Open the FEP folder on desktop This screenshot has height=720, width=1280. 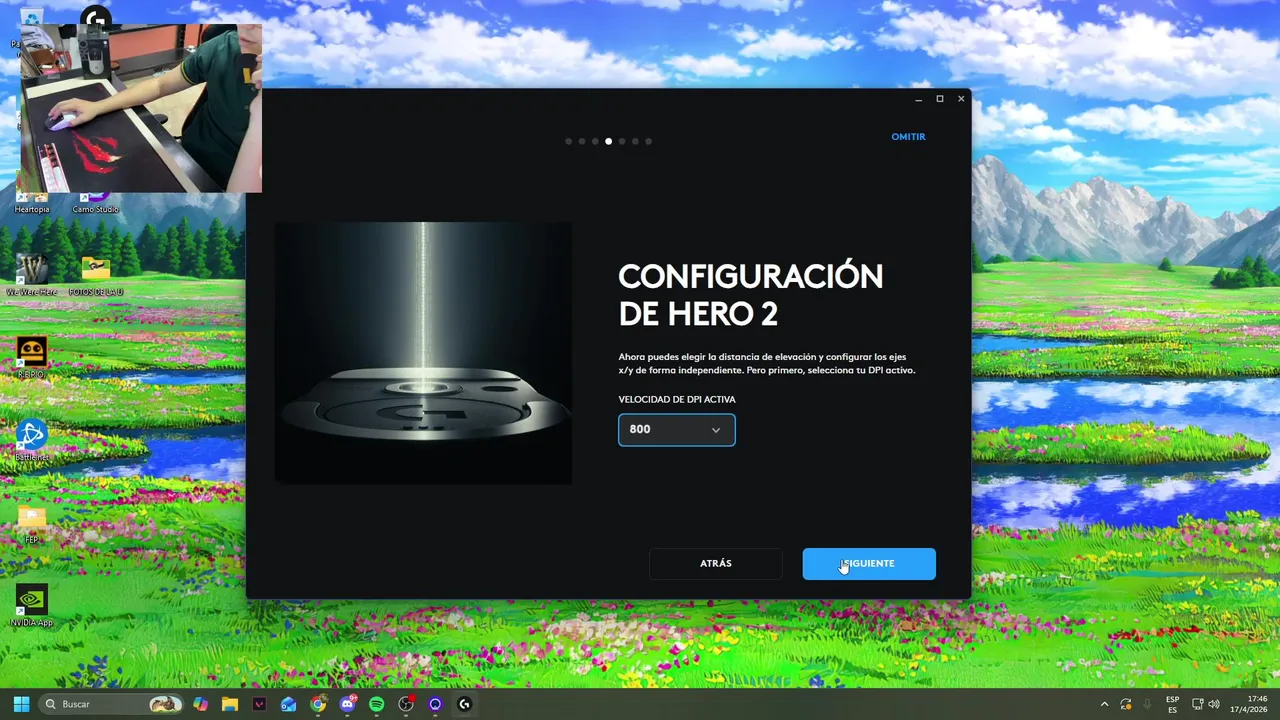point(32,524)
